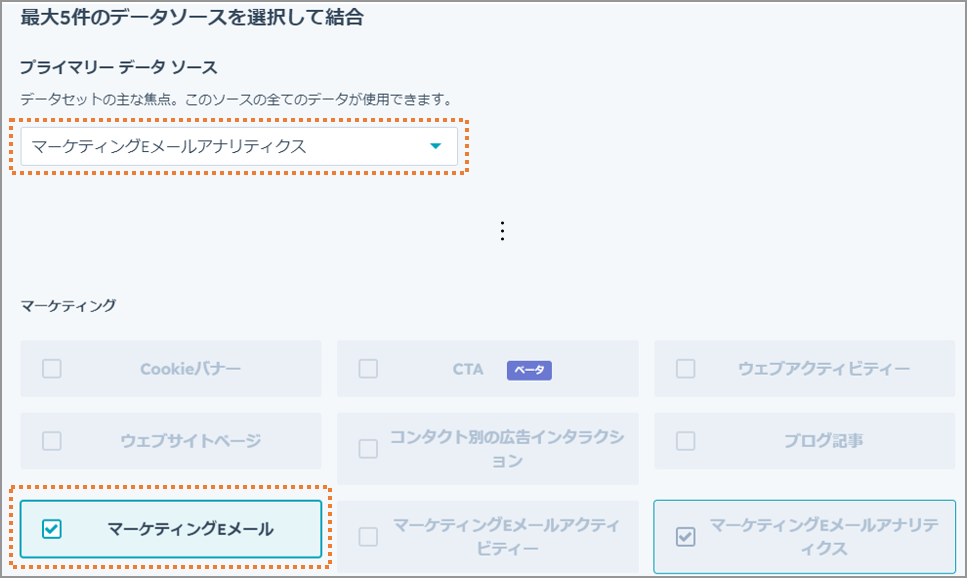The height and width of the screenshot is (578, 967).
Task: Check the ウェブアクティビティー checkbox
Action: tap(686, 369)
